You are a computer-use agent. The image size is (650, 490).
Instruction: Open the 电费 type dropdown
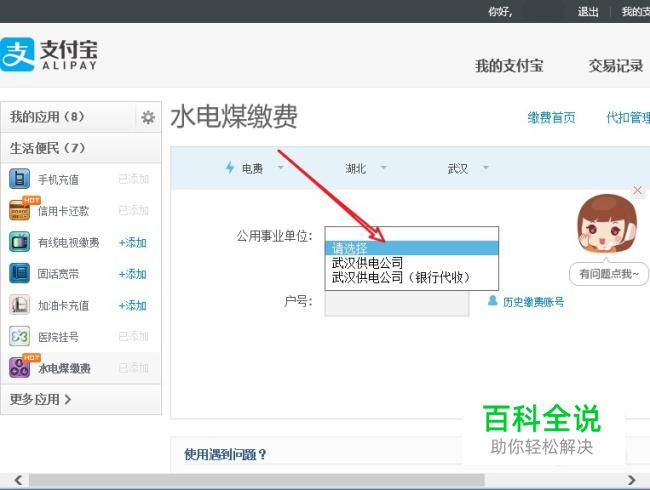tap(262, 168)
